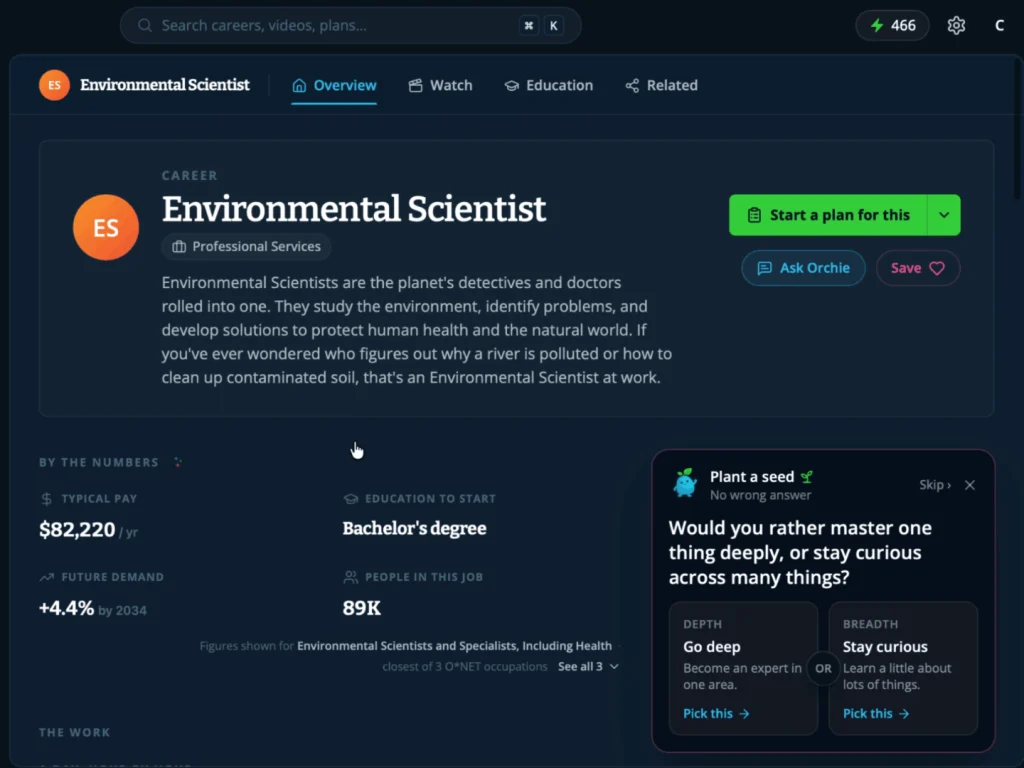
Task: Click the OR divider badge between choices
Action: (823, 669)
